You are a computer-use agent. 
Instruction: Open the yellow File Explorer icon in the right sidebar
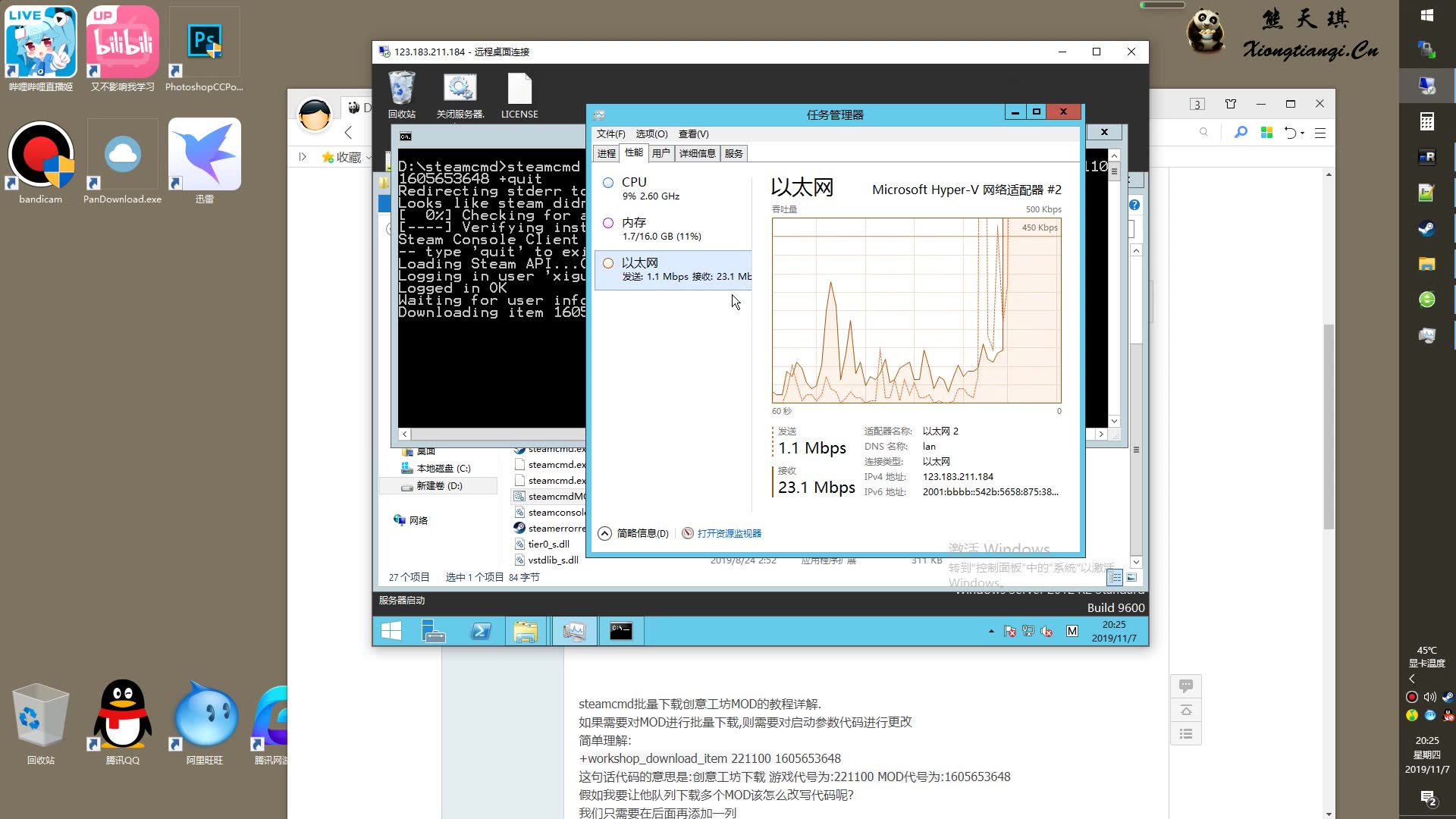(1426, 264)
